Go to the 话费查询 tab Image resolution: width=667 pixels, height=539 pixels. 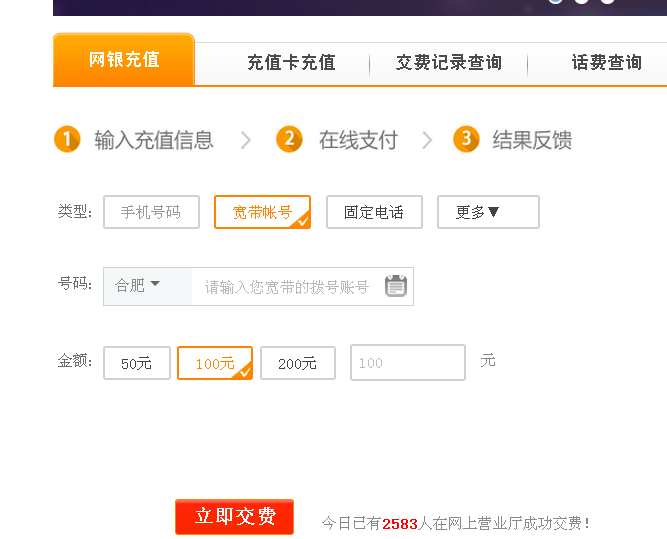coord(607,63)
